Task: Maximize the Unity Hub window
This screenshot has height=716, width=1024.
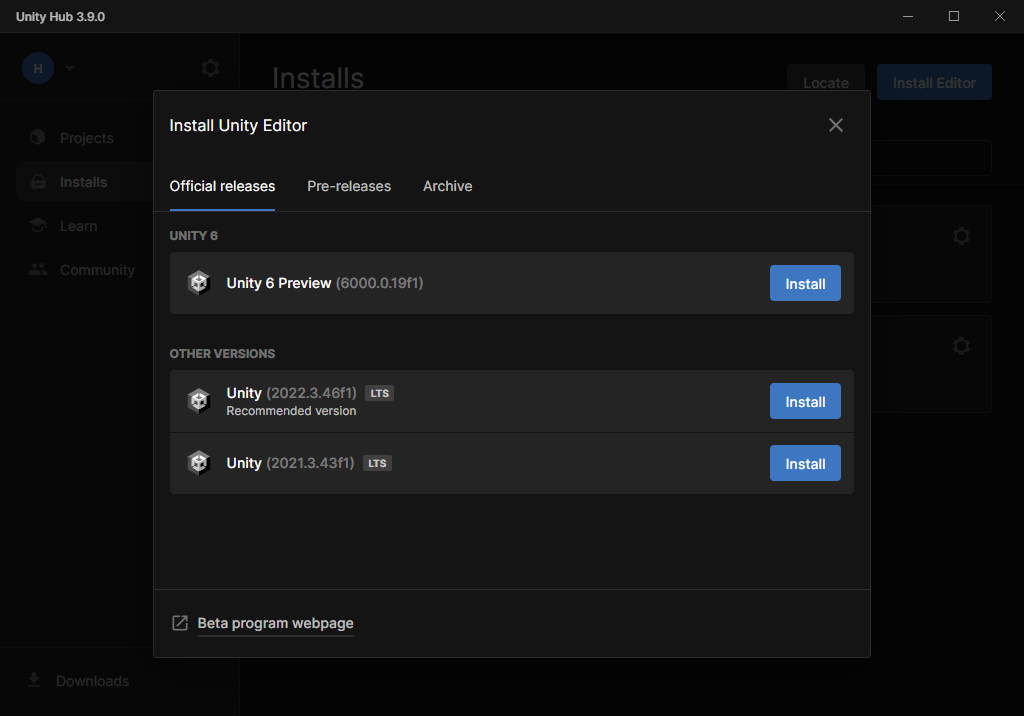Action: coord(953,16)
